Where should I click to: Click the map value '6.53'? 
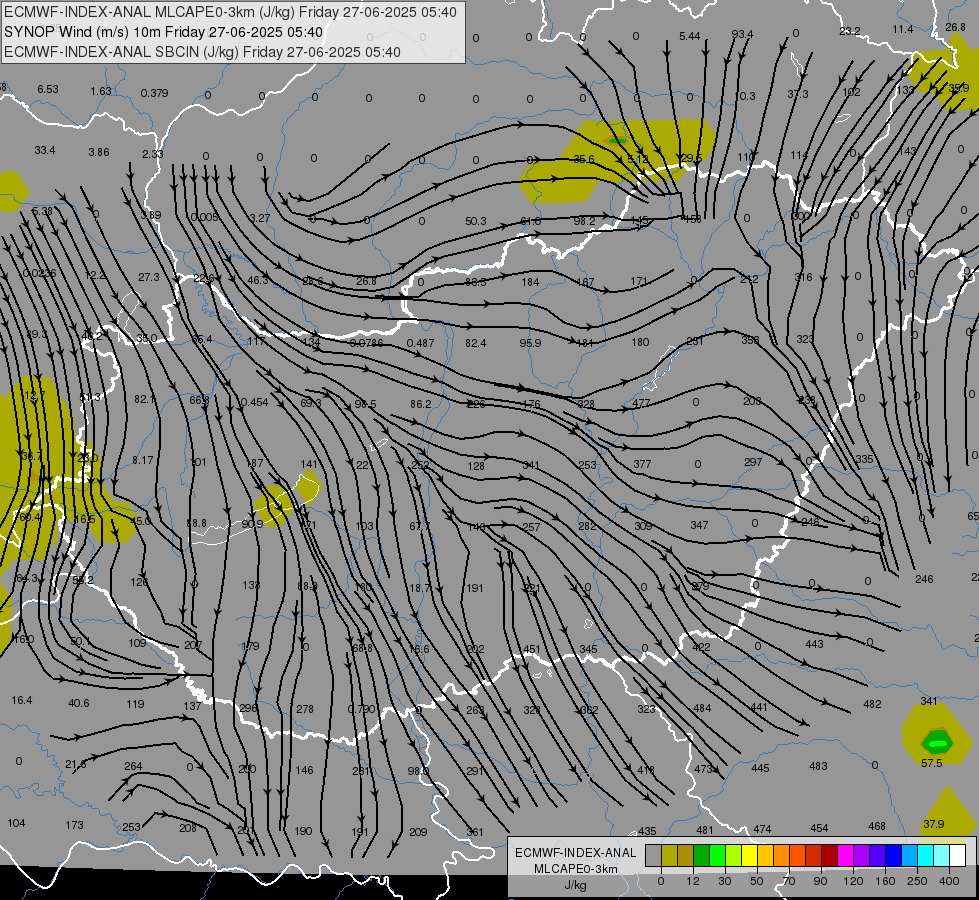tap(47, 89)
